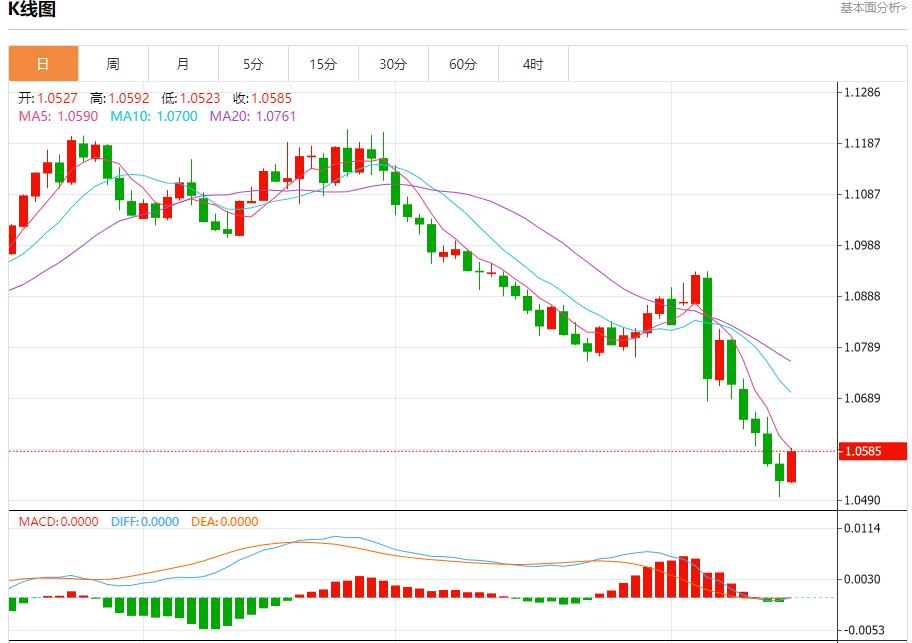Select the MACD indicator label
The height and width of the screenshot is (643, 912).
tap(58, 521)
